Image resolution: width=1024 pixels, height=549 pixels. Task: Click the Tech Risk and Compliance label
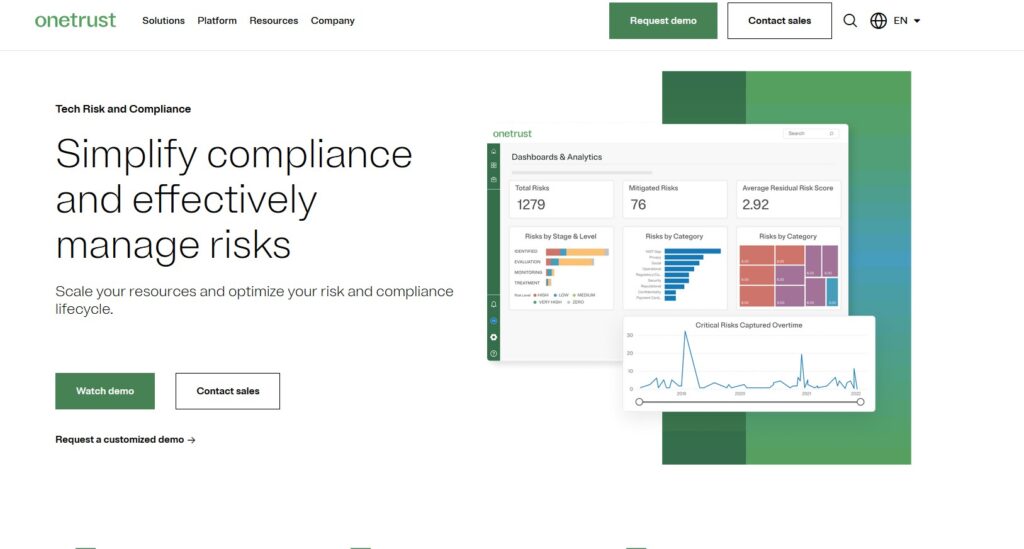(123, 109)
